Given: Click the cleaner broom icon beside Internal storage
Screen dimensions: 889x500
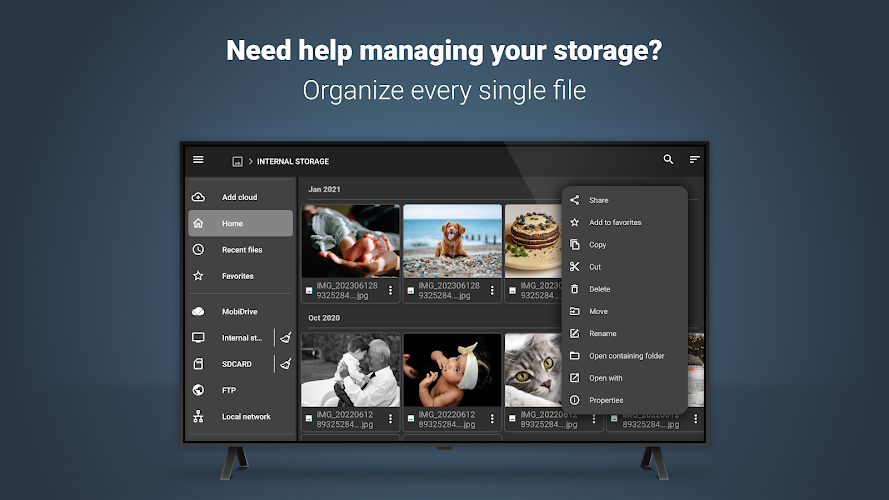Looking at the screenshot, I should (x=286, y=338).
